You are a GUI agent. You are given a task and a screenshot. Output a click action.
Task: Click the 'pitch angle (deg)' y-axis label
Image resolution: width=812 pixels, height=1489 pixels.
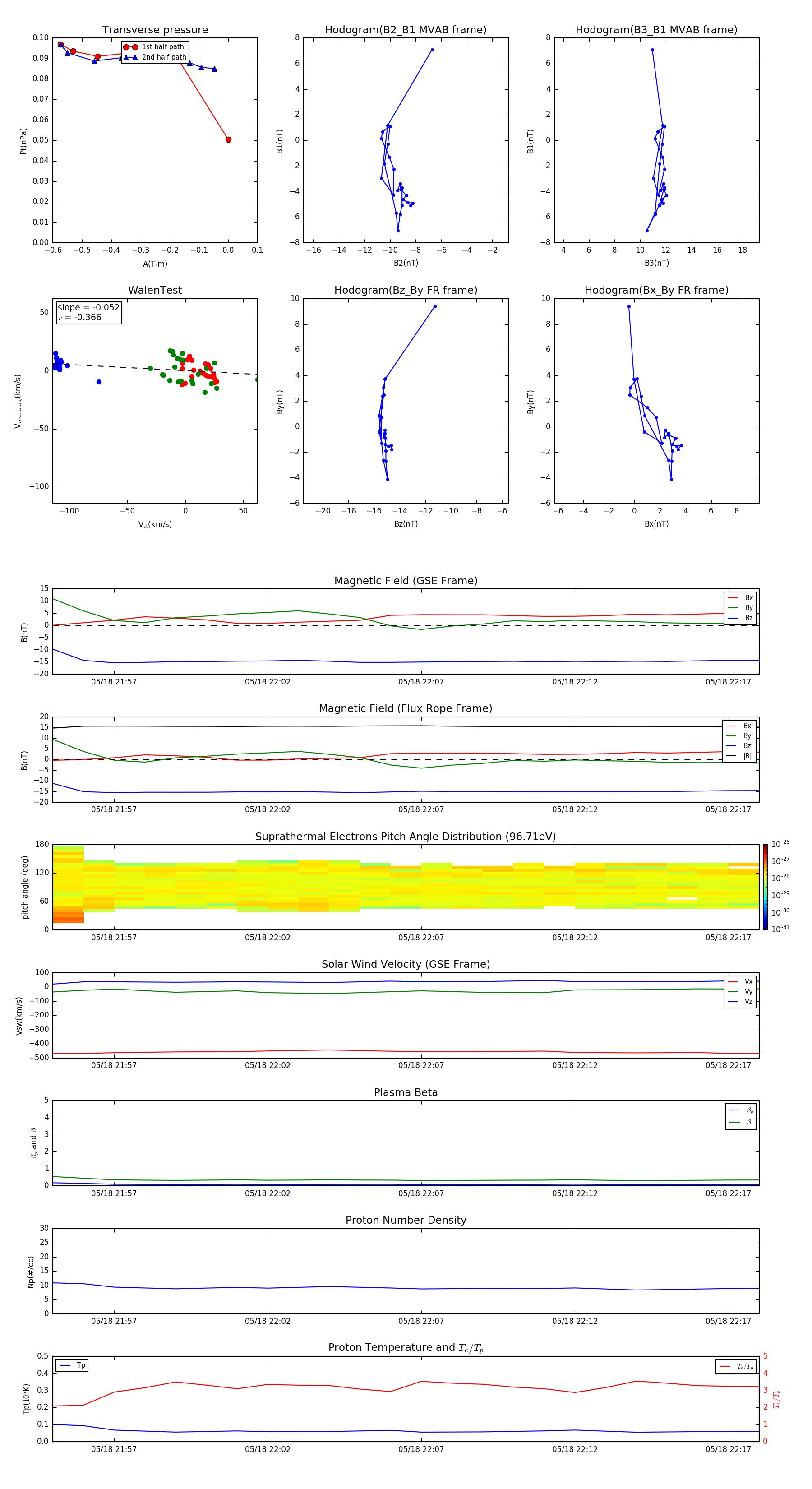coord(25,887)
